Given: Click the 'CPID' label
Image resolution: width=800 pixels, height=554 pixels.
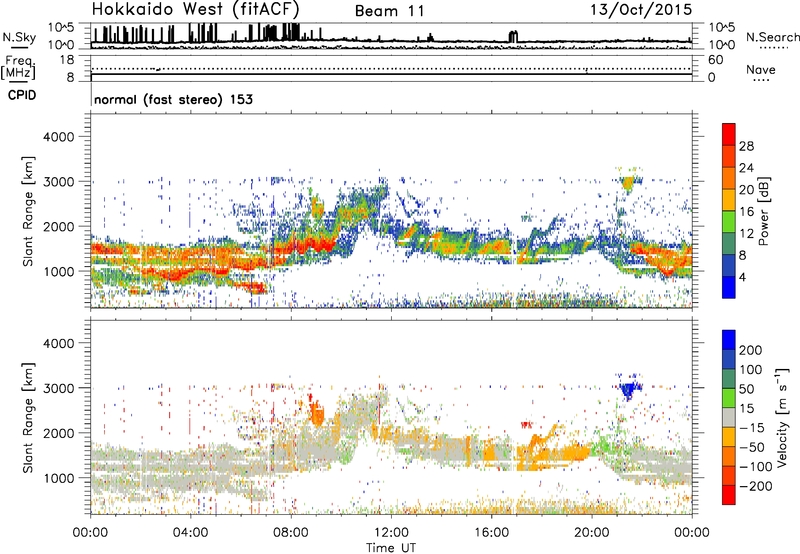Looking at the screenshot, I should tap(22, 95).
